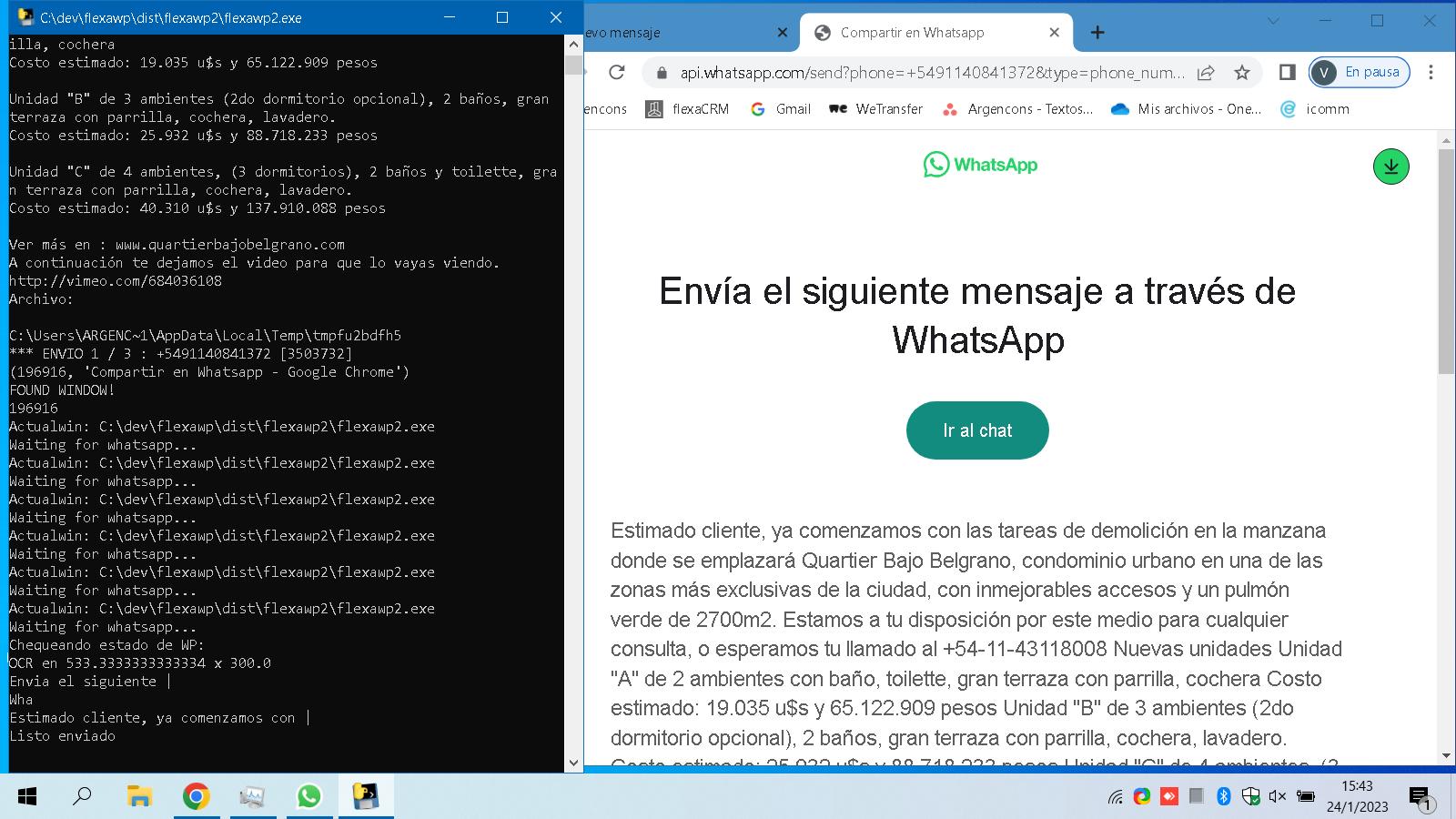This screenshot has height=819, width=1456.
Task: Open Chrome tab search dropdown
Action: (1273, 20)
